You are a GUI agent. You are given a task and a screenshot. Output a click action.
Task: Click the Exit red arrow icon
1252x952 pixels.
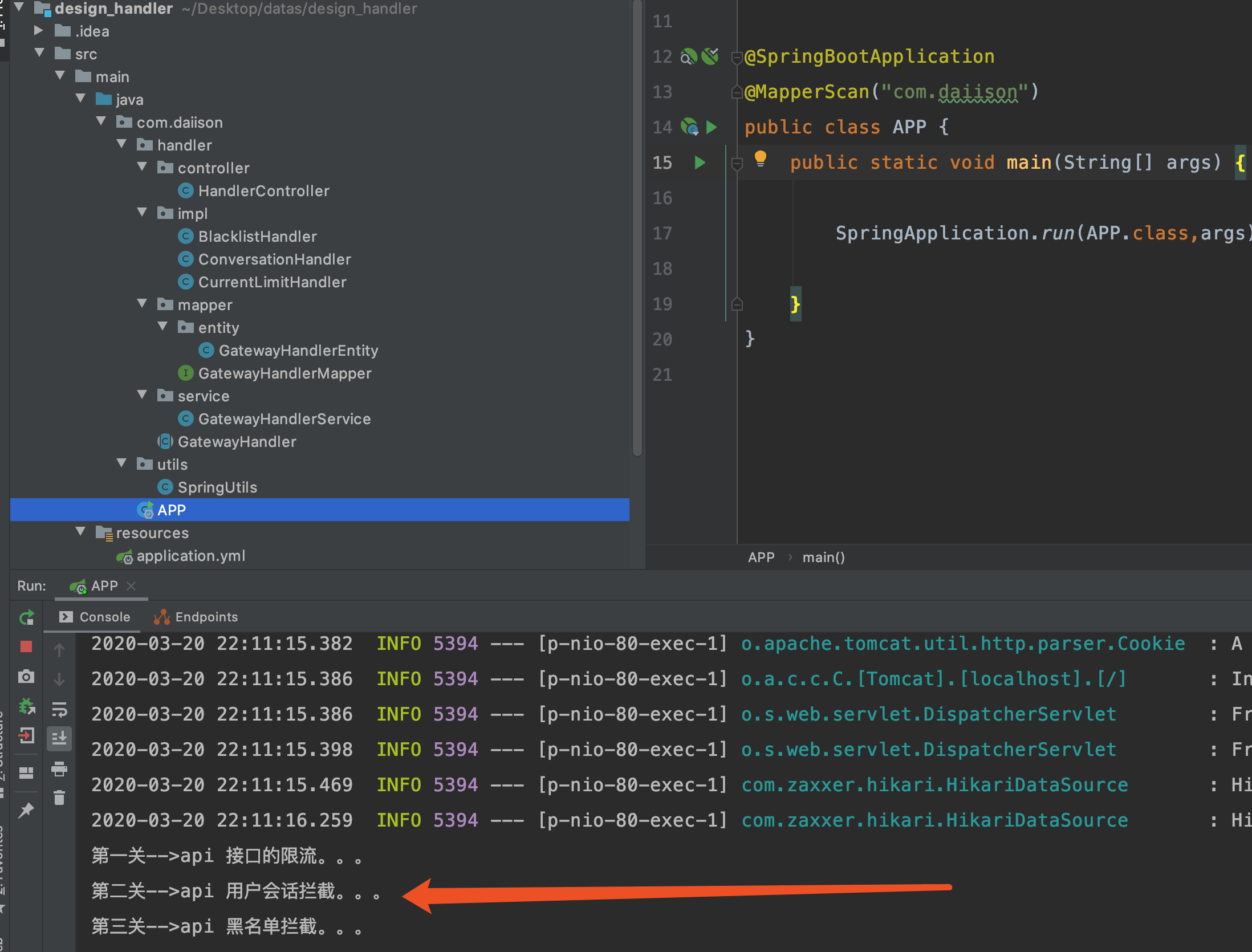26,735
